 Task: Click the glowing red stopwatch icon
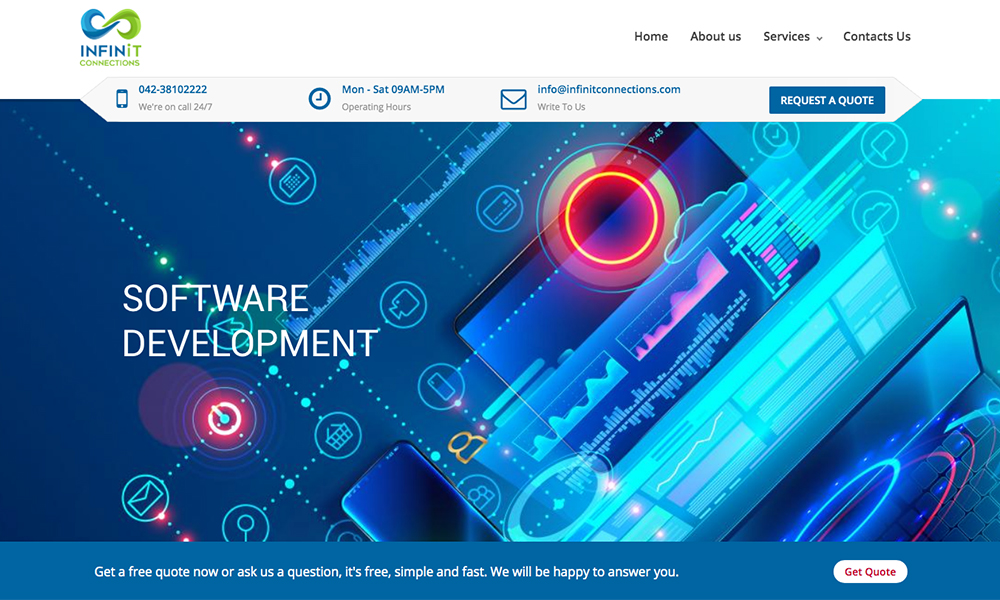click(224, 417)
